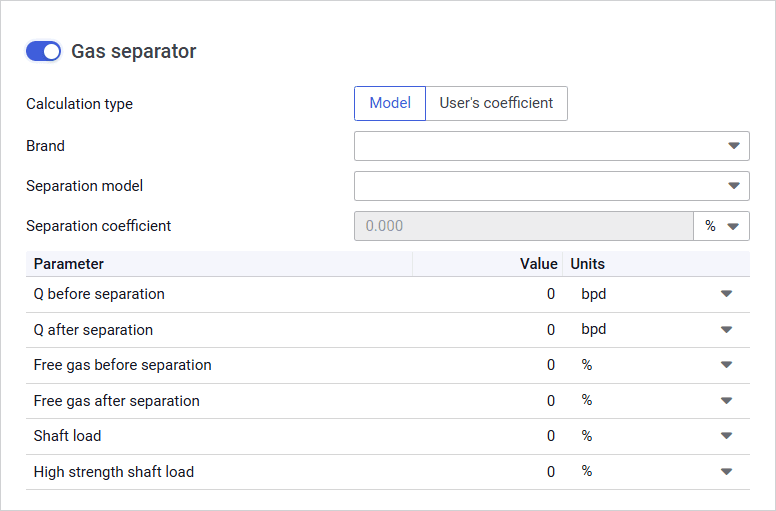Image resolution: width=776 pixels, height=511 pixels.
Task: Open the Brand dropdown
Action: tap(551, 146)
